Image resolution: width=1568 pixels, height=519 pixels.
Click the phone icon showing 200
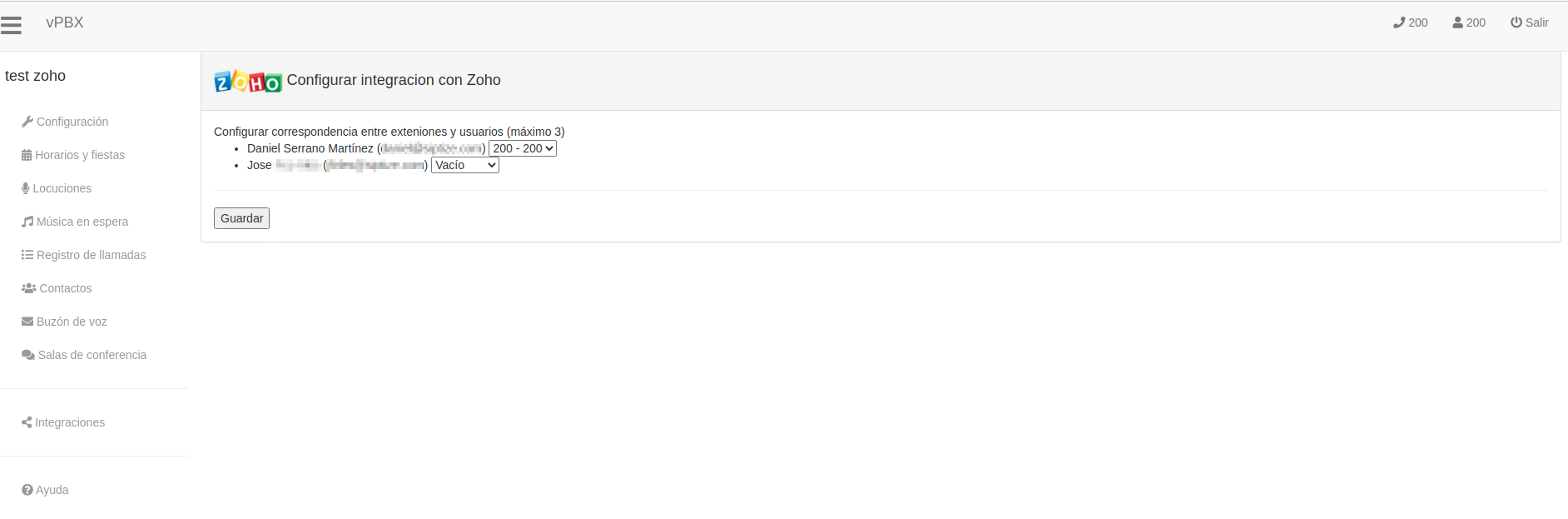[x=1399, y=22]
